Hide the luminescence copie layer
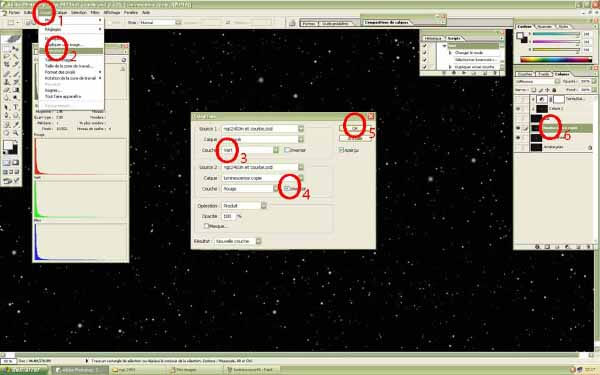This screenshot has height=375, width=600. coord(518,128)
